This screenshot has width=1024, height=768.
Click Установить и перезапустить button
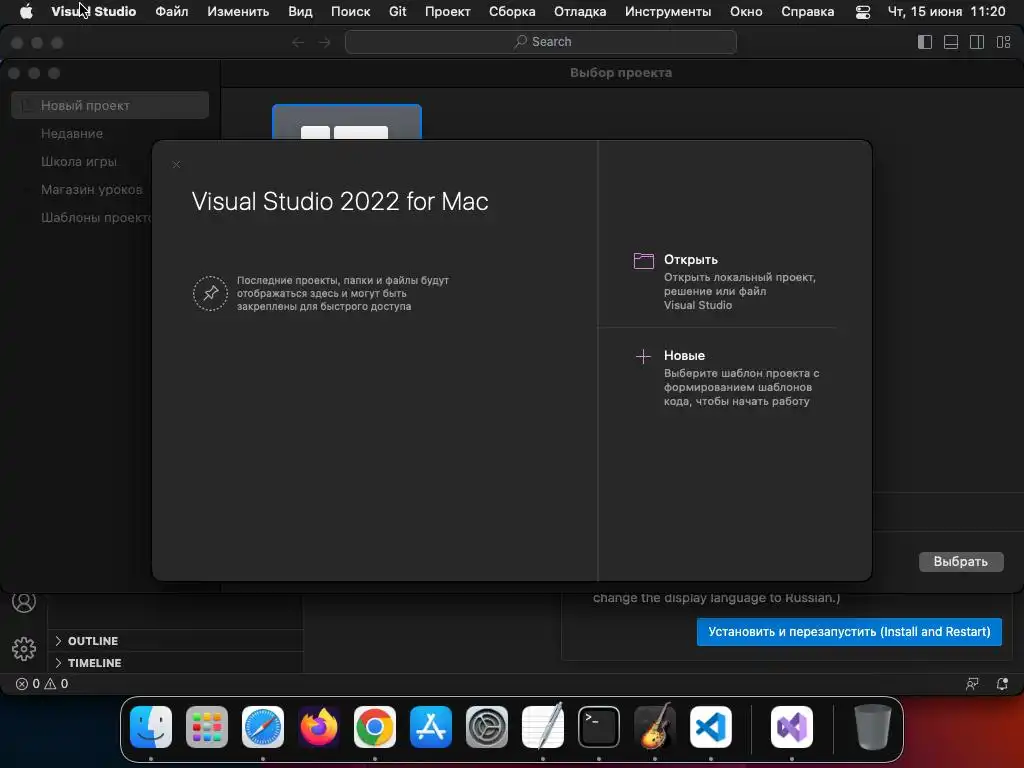[x=849, y=632]
